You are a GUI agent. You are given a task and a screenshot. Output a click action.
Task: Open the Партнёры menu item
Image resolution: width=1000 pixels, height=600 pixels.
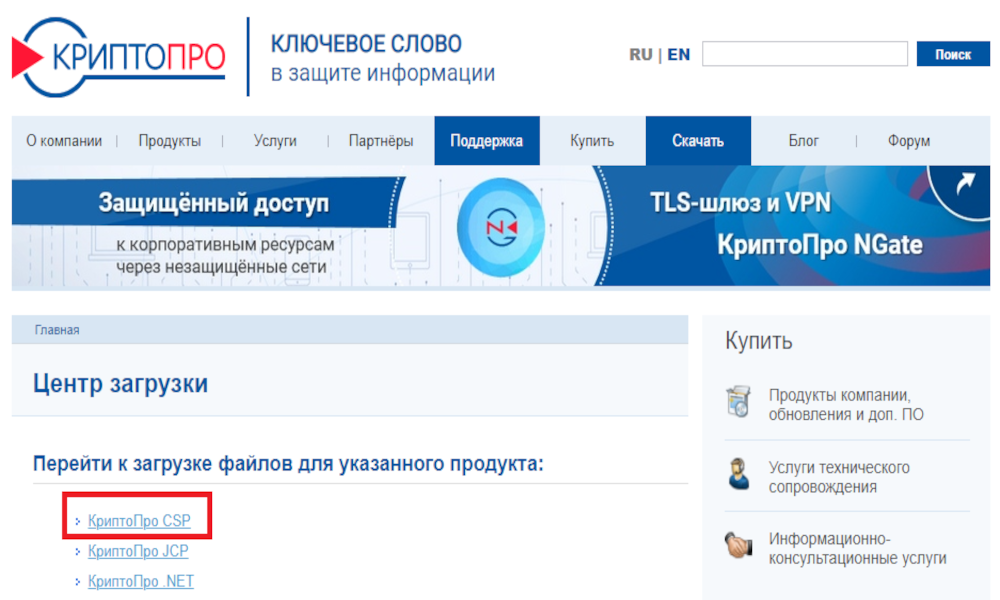pos(381,141)
